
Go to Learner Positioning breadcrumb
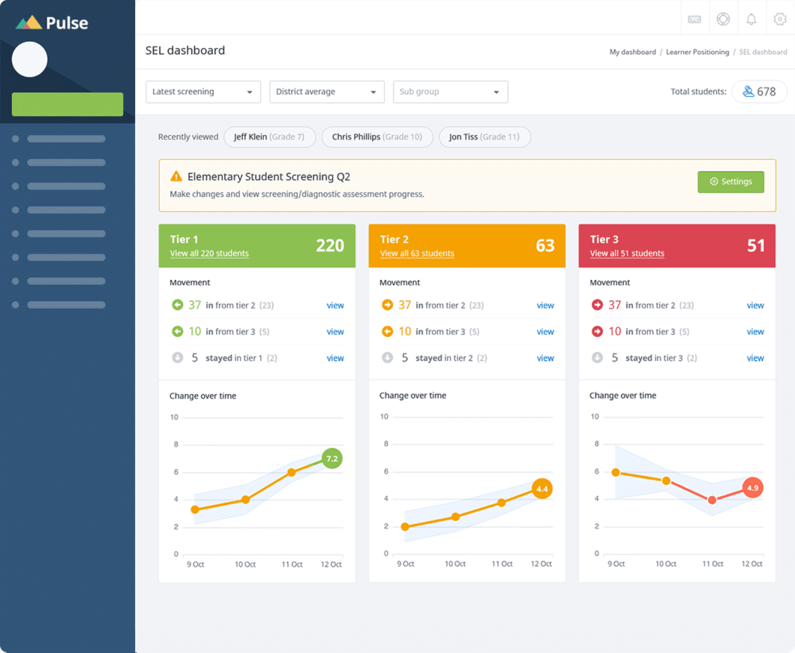[x=697, y=52]
